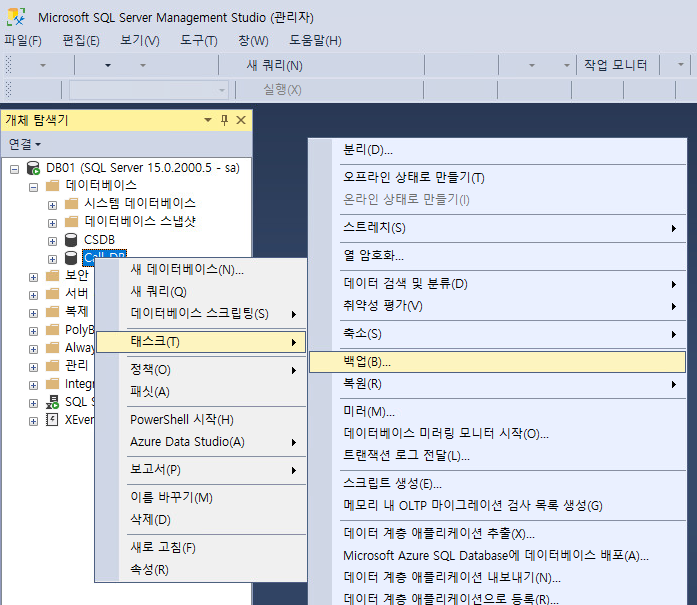Open the 도구(T) menu

[x=199, y=41]
